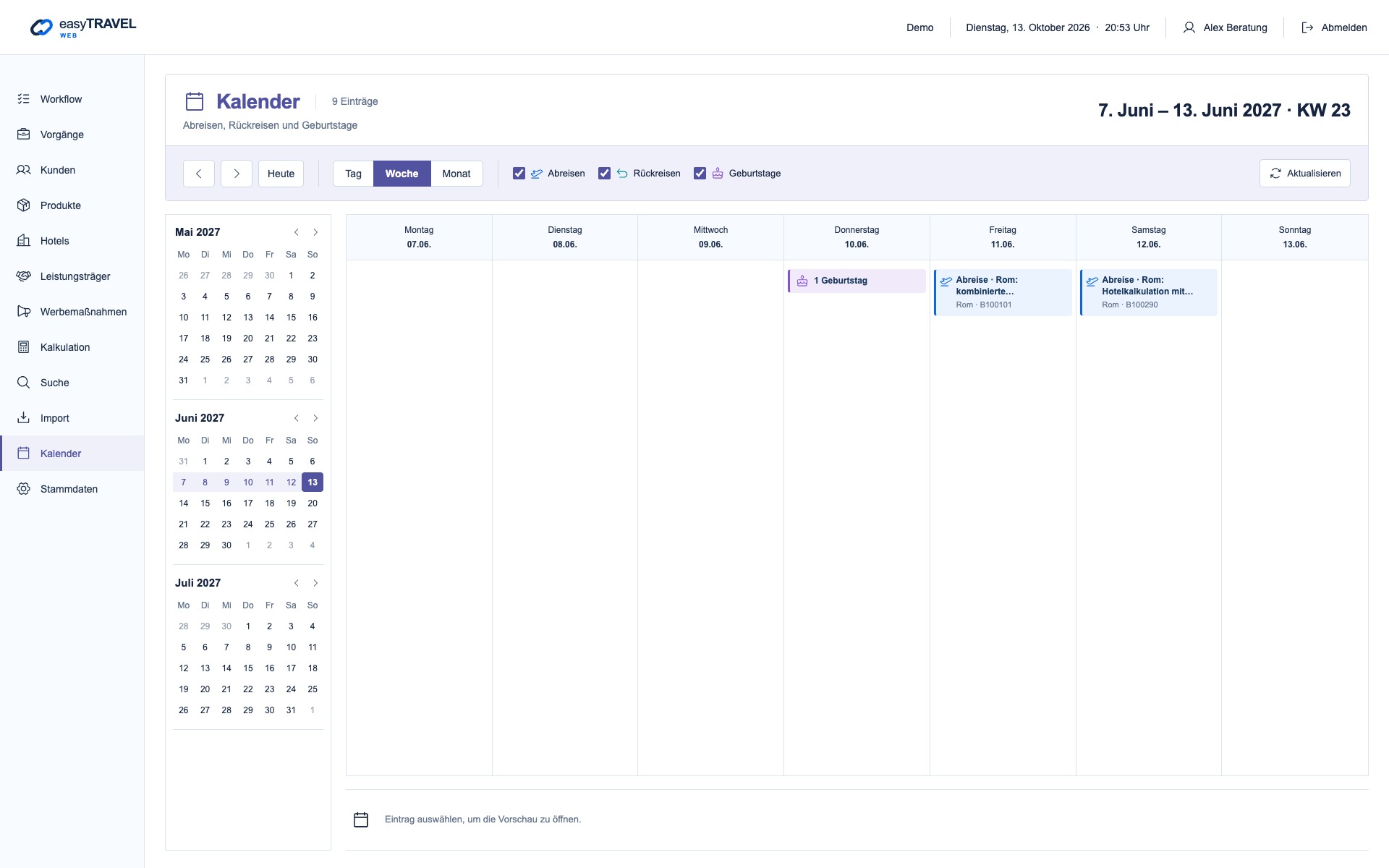This screenshot has height=868, width=1389.
Task: Open the Kalkulation calculator icon
Action: pos(24,347)
